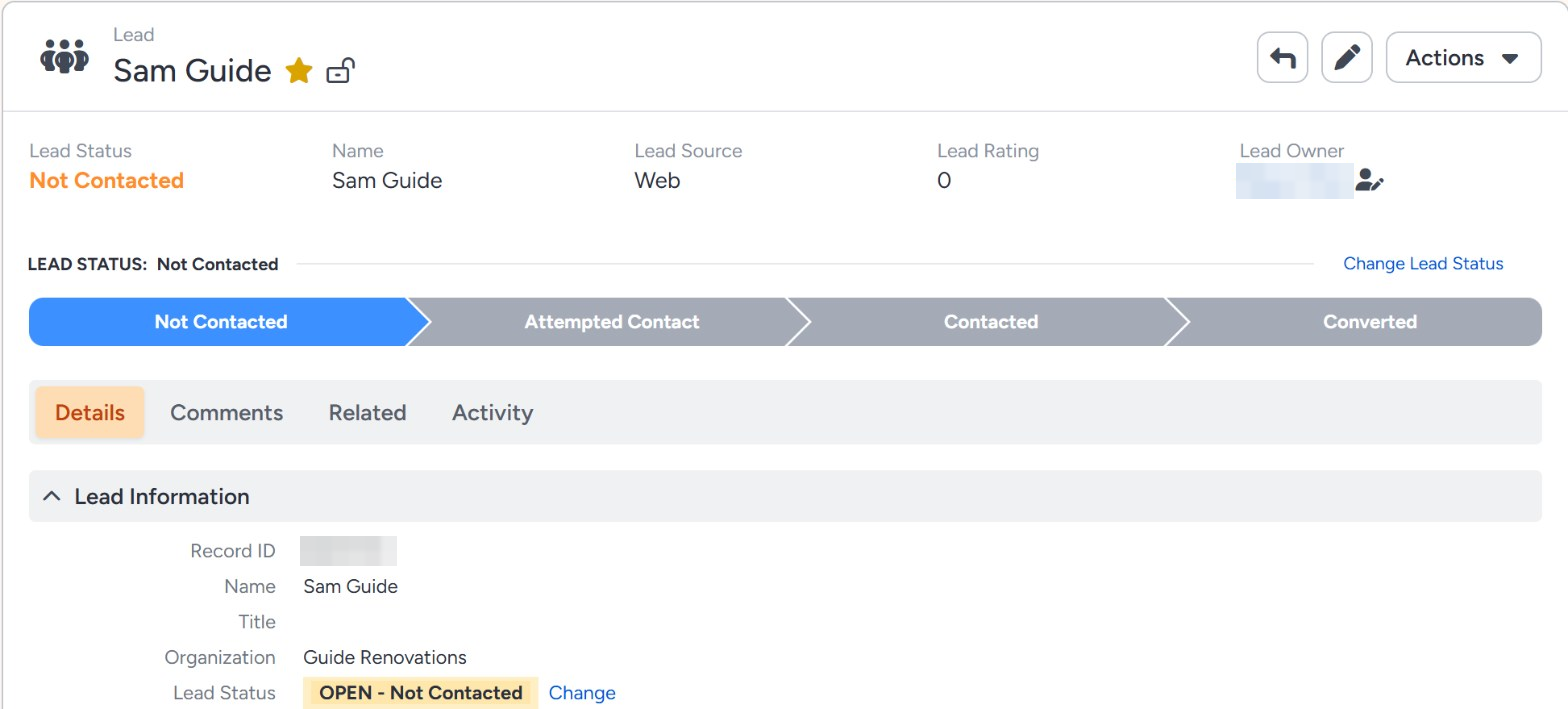Click the blurred Lead Owner name
Viewport: 1568px width, 709px height.
[1294, 181]
